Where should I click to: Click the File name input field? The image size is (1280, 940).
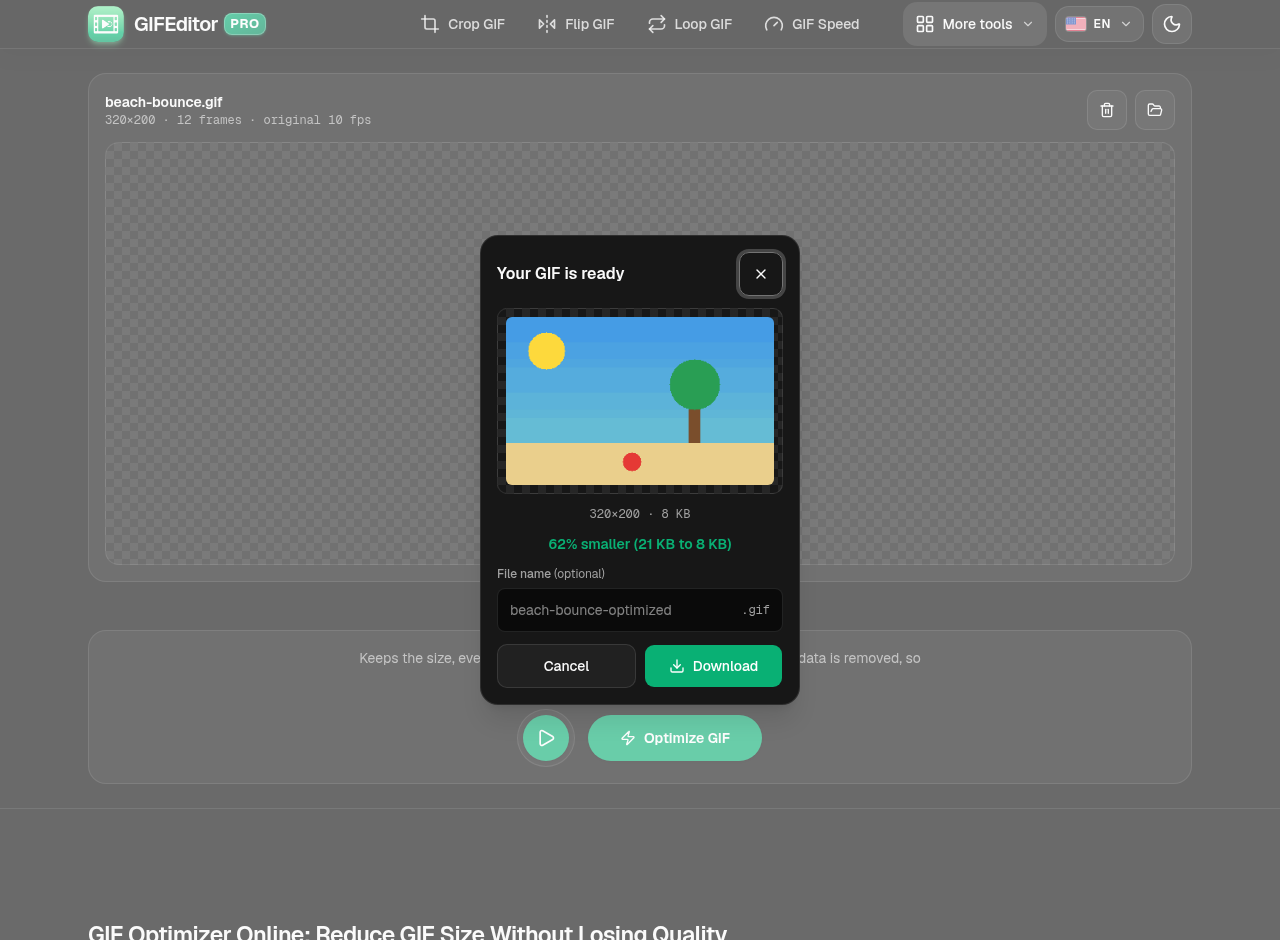point(640,610)
